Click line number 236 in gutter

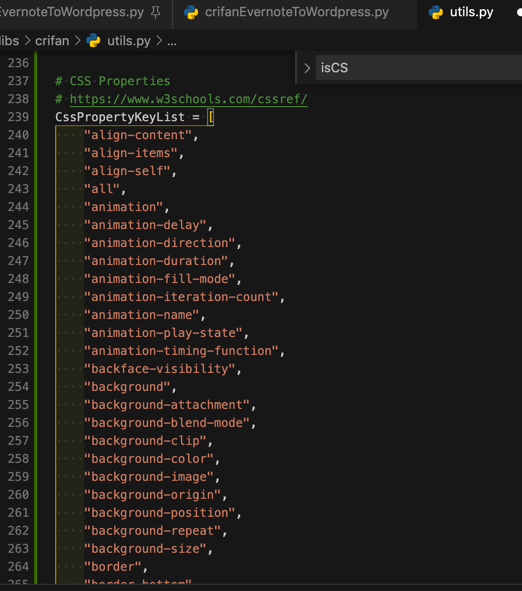pyautogui.click(x=18, y=63)
